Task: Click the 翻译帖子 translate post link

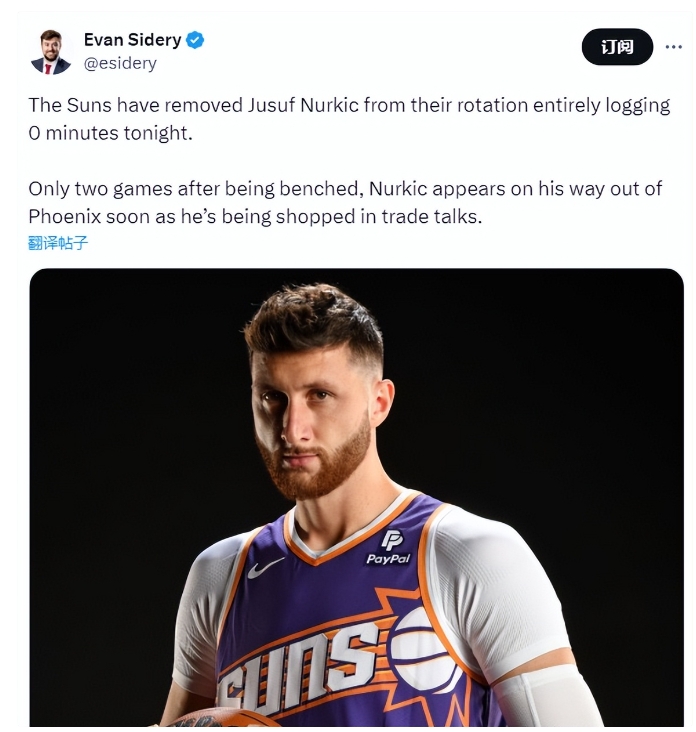Action: pyautogui.click(x=58, y=242)
